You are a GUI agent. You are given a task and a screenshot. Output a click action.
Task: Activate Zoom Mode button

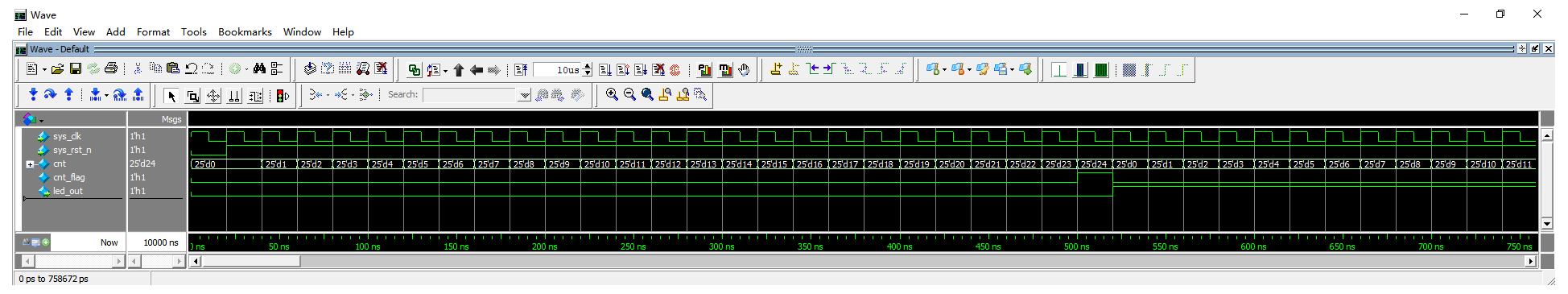tap(192, 96)
